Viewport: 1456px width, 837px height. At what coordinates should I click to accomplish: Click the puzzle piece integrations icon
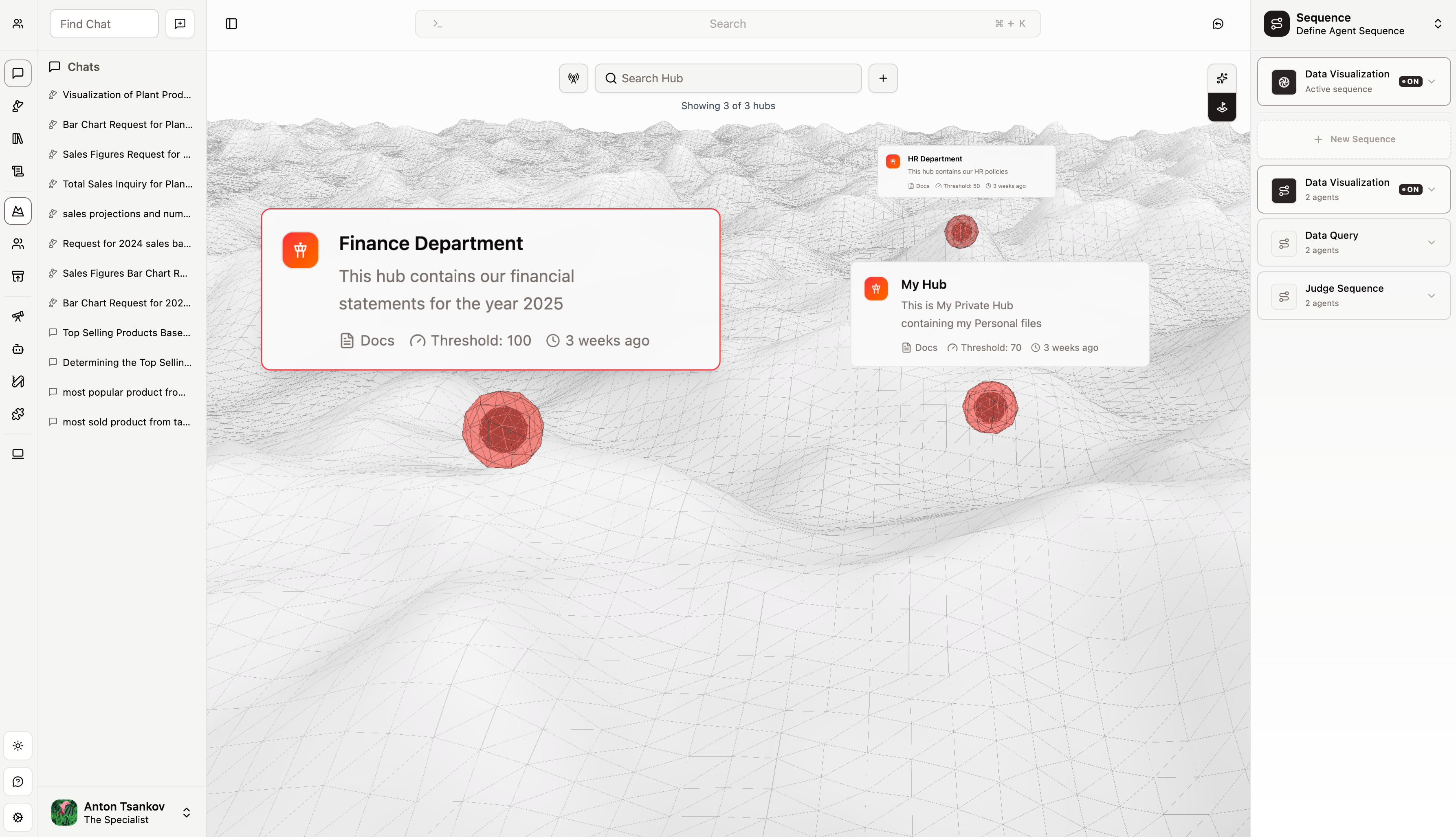pyautogui.click(x=18, y=414)
